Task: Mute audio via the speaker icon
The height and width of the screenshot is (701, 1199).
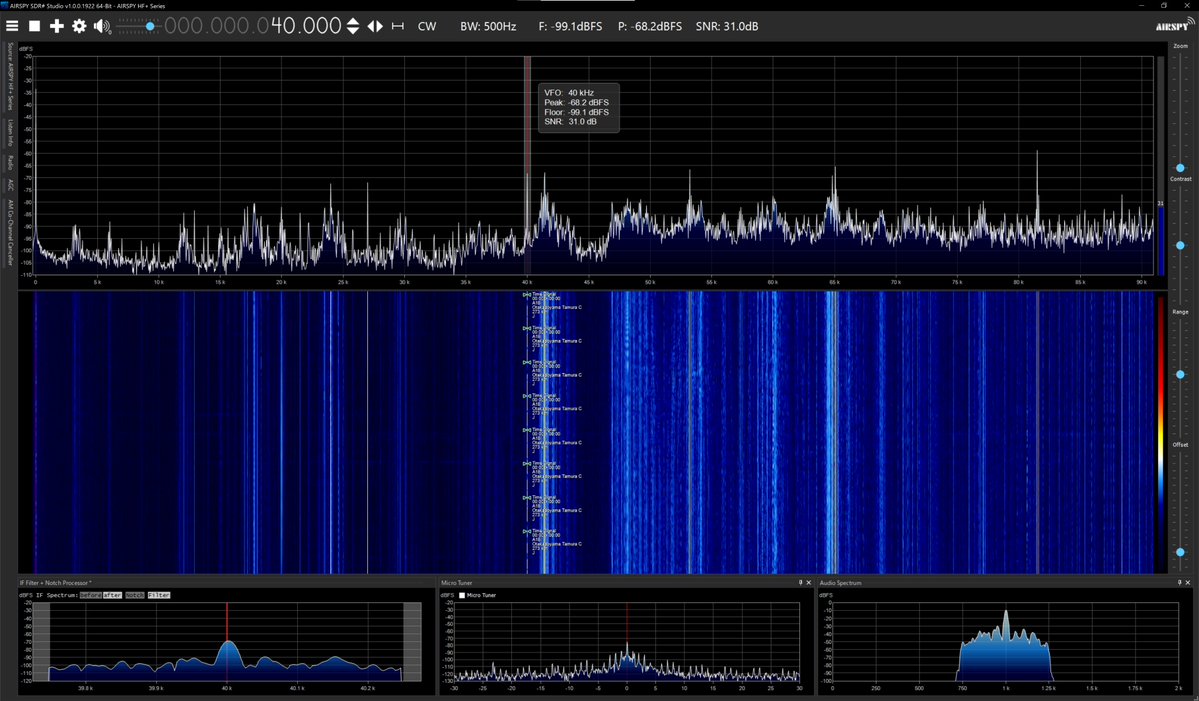Action: [x=102, y=26]
